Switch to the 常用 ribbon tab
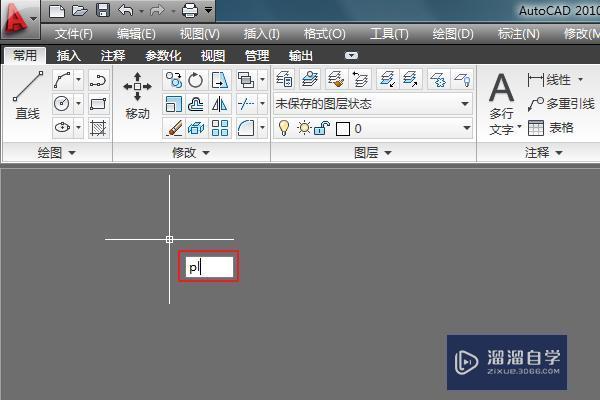 25,56
